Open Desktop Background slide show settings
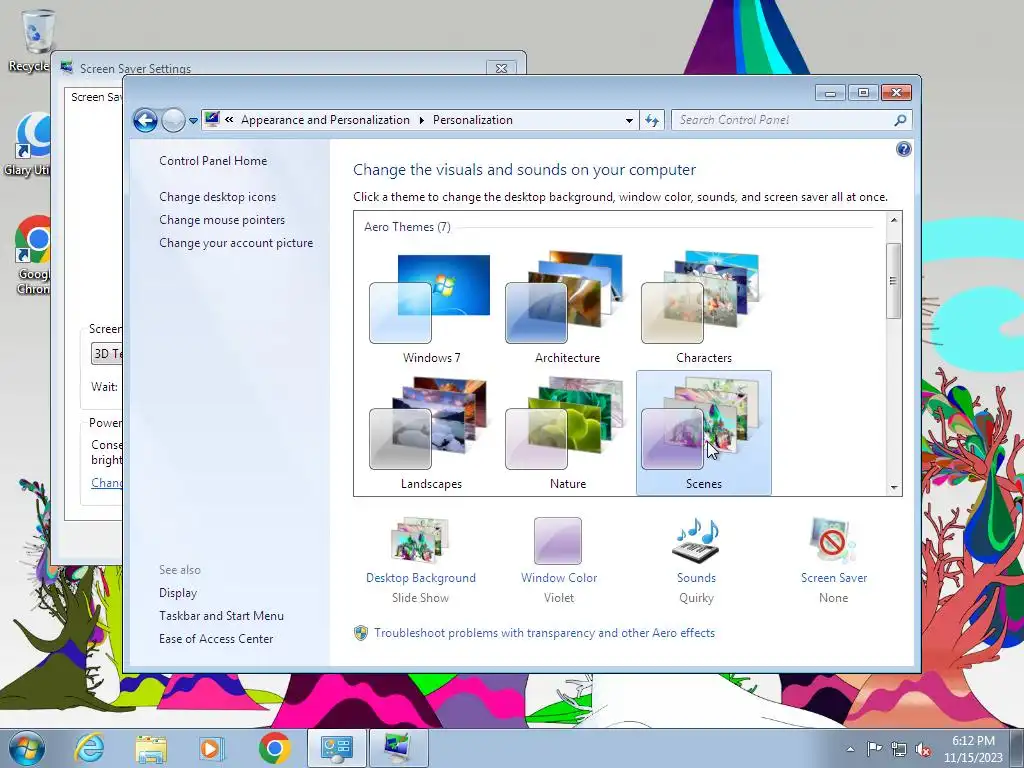Screen dimensions: 1024x768 tap(421, 560)
